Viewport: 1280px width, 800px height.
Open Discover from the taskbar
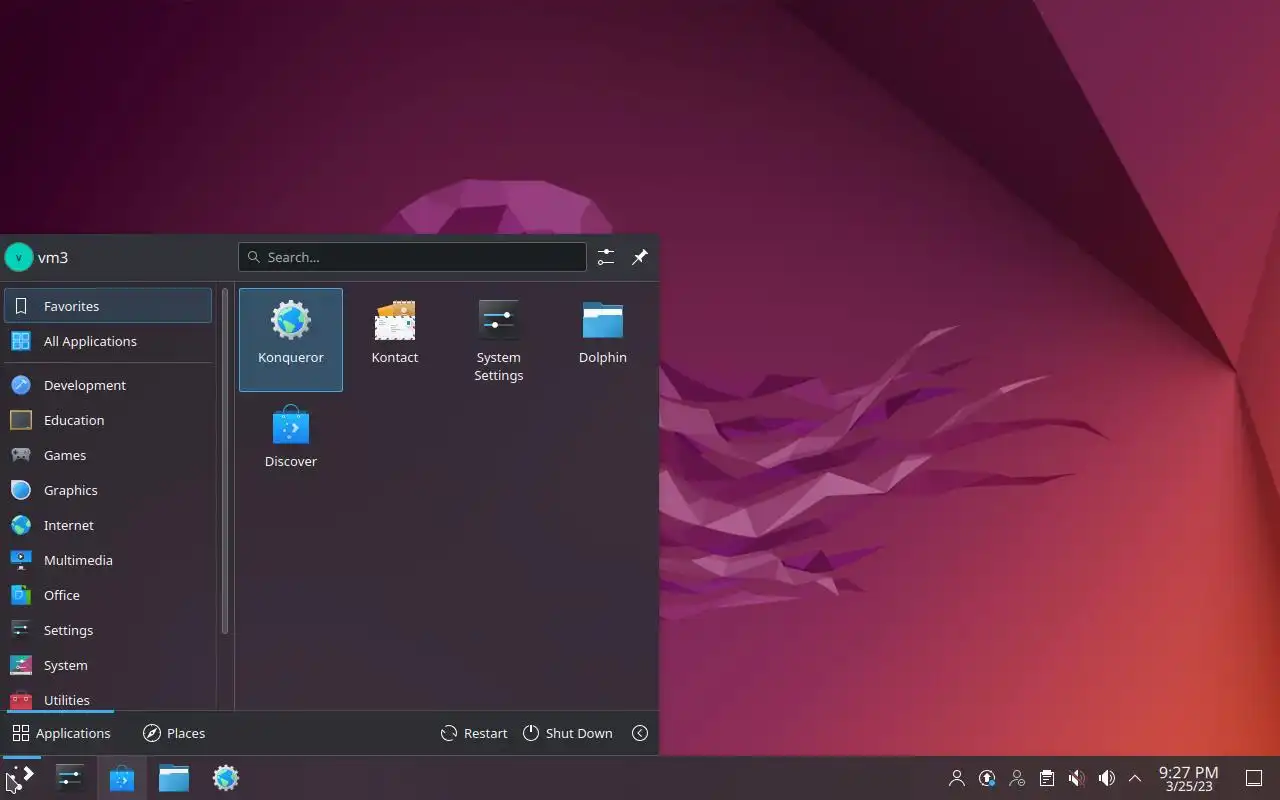(122, 778)
